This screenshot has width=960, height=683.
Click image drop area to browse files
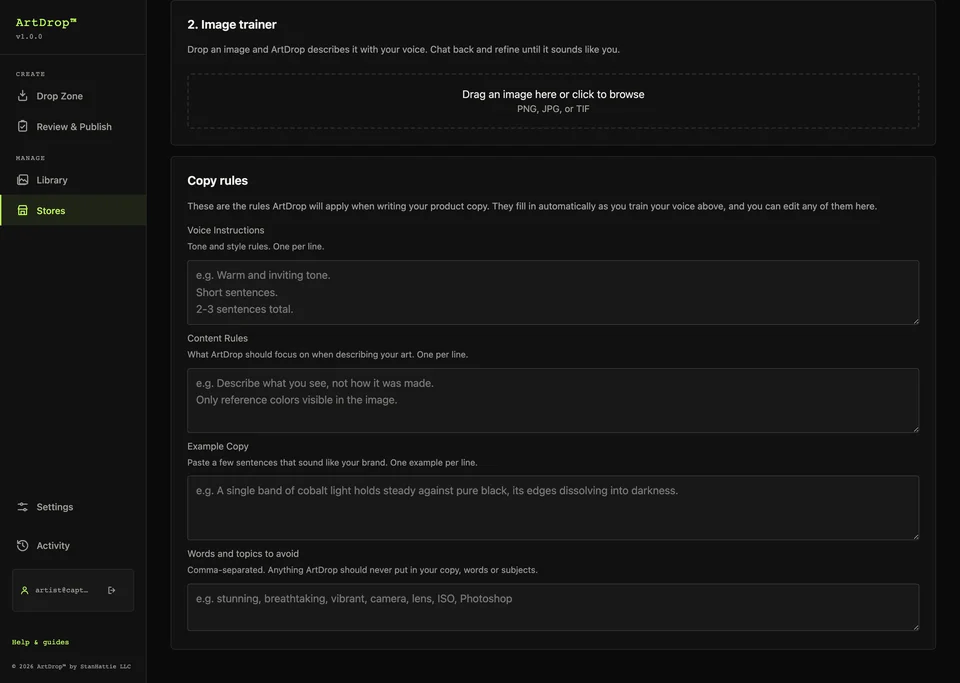553,101
